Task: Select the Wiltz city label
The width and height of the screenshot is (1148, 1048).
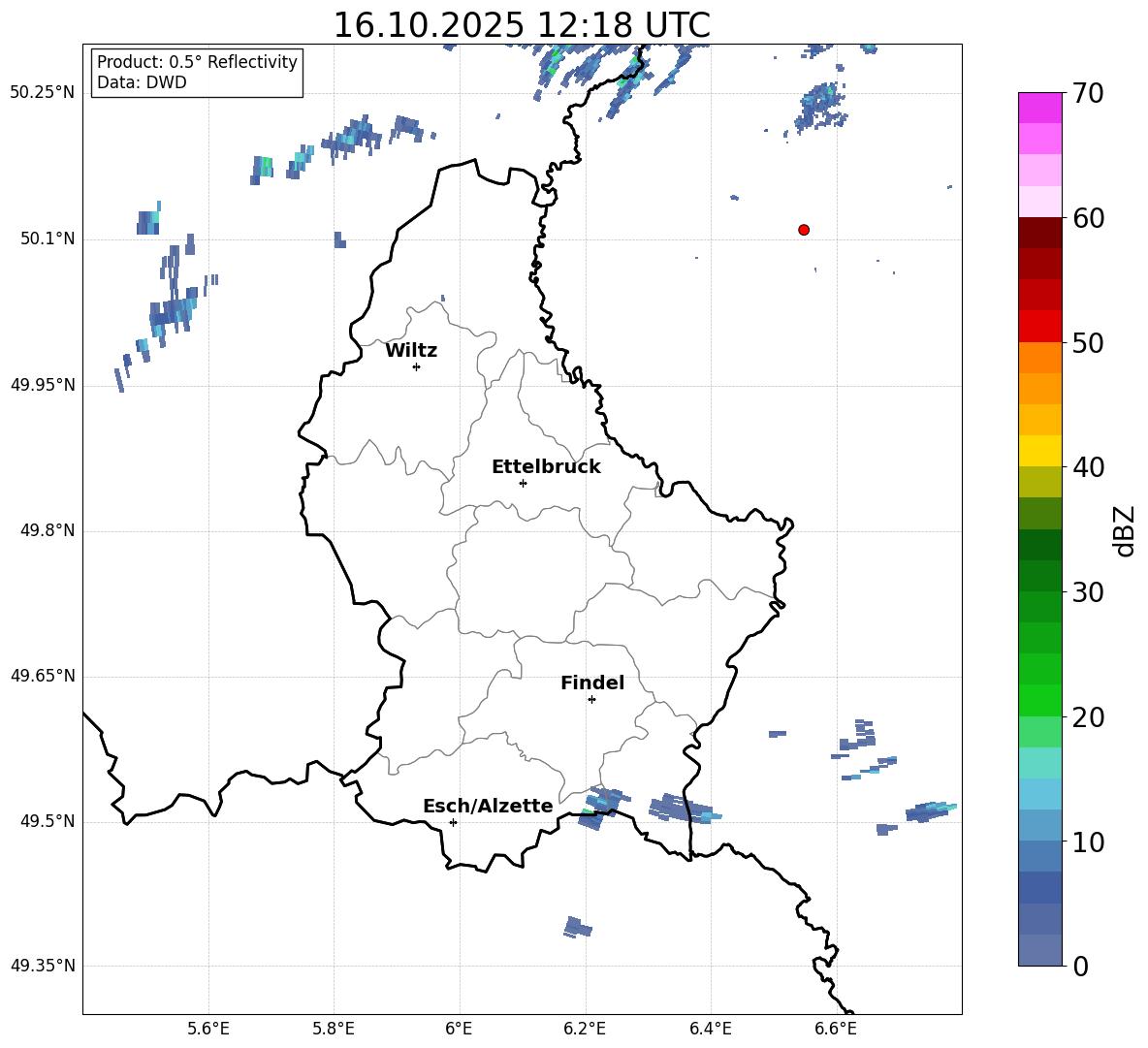Action: (x=411, y=351)
